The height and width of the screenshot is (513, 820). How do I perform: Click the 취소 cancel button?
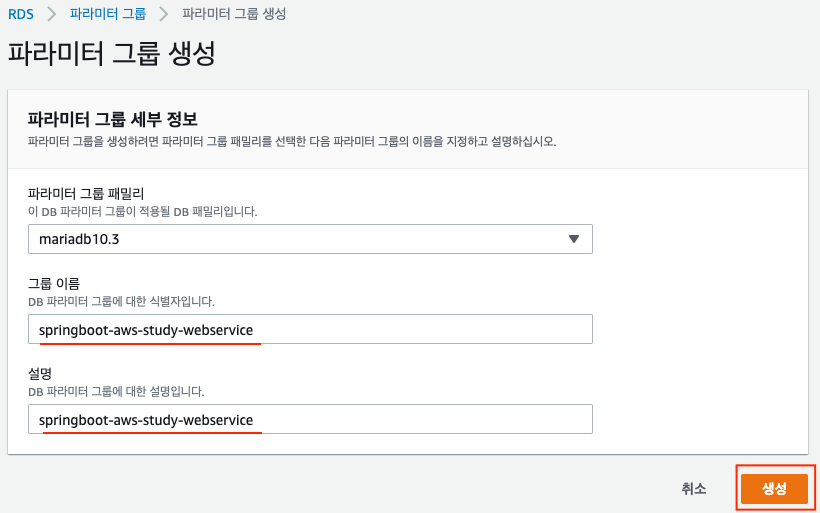693,488
